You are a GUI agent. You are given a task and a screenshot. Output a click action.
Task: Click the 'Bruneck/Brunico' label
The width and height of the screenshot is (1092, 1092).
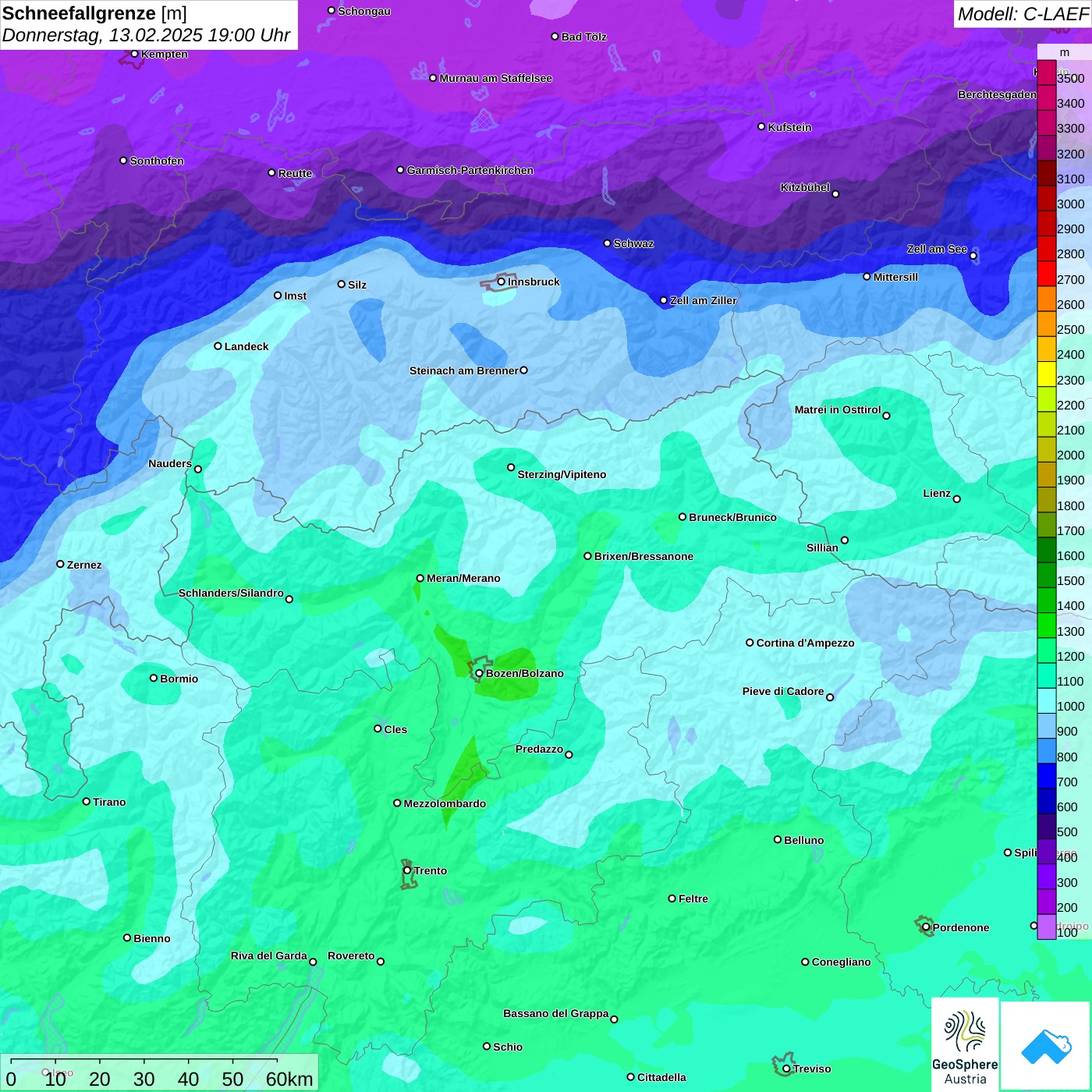(x=732, y=517)
